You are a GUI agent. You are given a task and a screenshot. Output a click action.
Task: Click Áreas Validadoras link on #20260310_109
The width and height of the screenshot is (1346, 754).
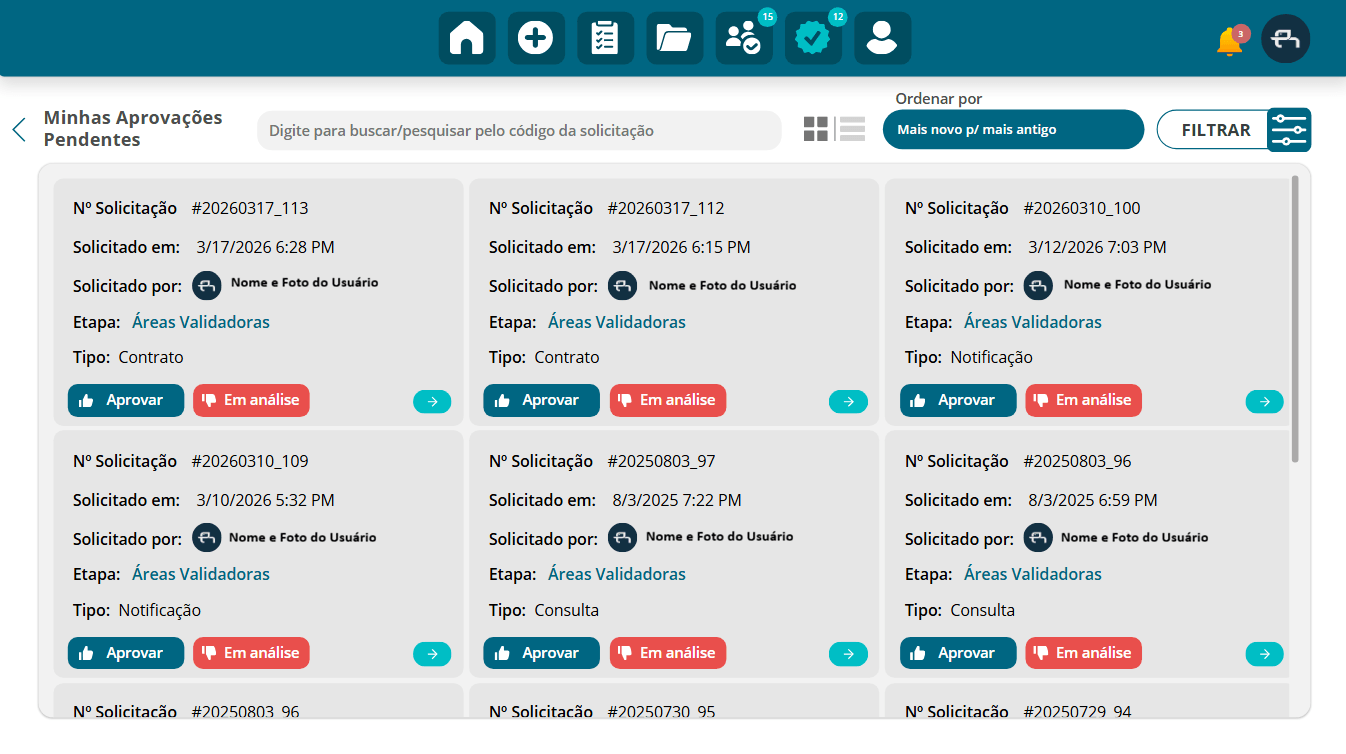pos(201,574)
